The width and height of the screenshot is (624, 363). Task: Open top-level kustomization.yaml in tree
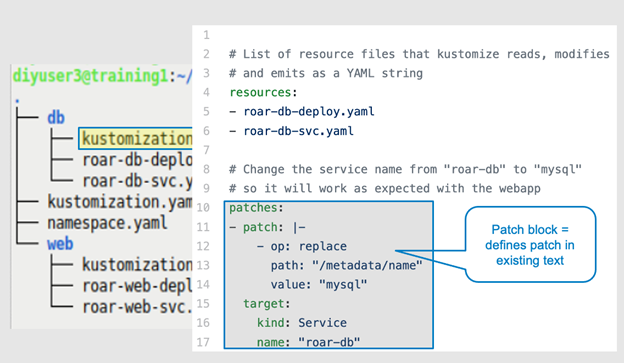(119, 202)
